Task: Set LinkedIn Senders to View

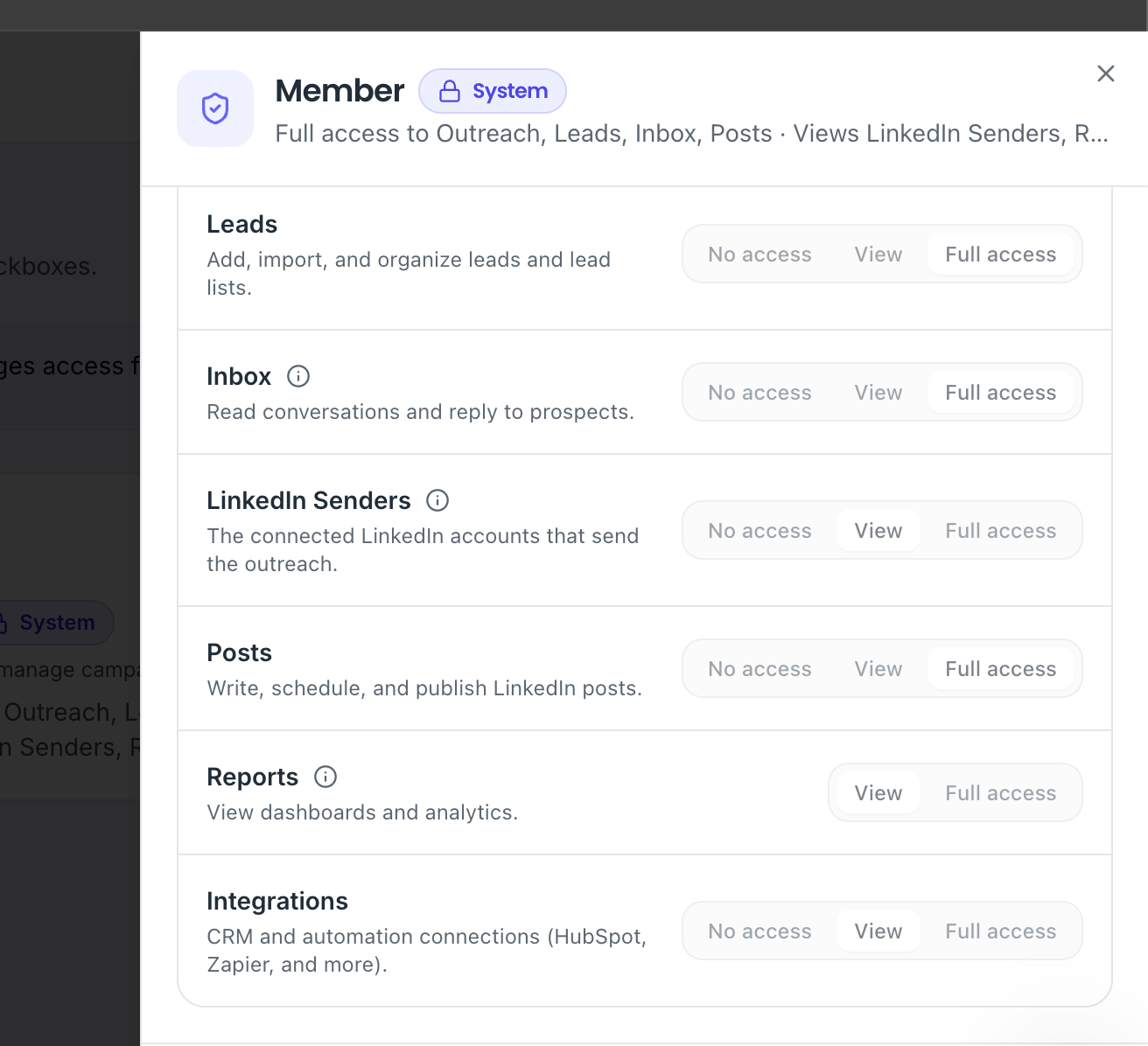Action: click(x=878, y=531)
